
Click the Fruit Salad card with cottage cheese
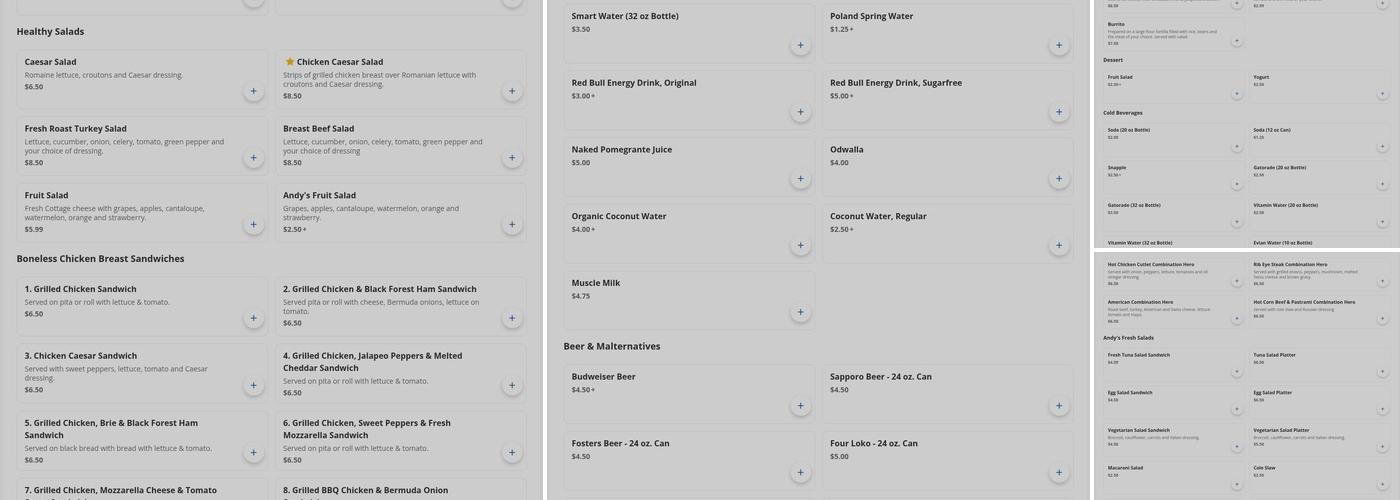[130, 211]
